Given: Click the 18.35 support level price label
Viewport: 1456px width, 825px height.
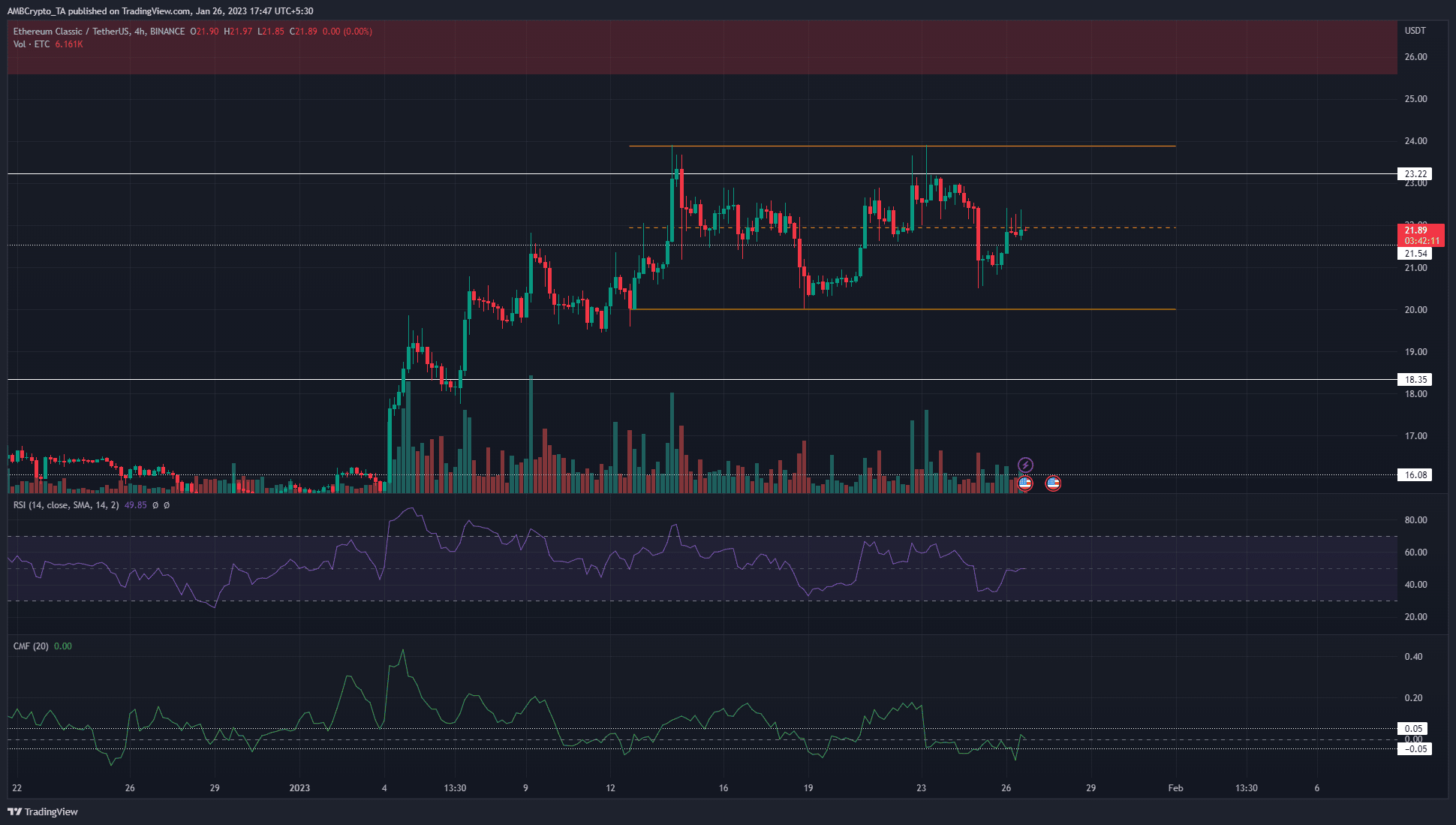Looking at the screenshot, I should click(x=1415, y=380).
